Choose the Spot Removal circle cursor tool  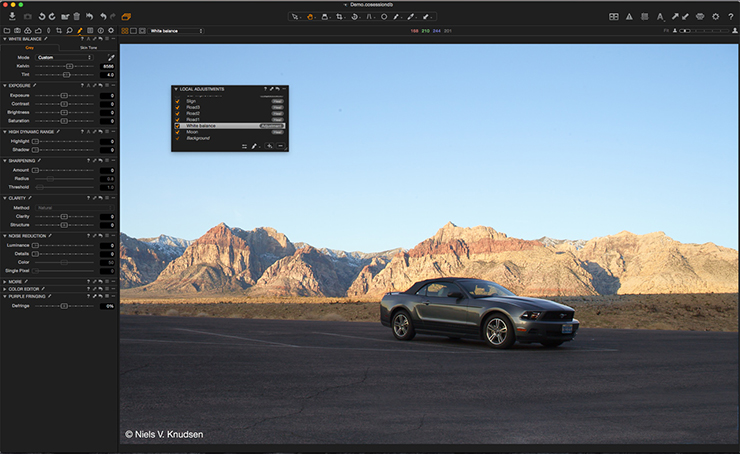[384, 17]
